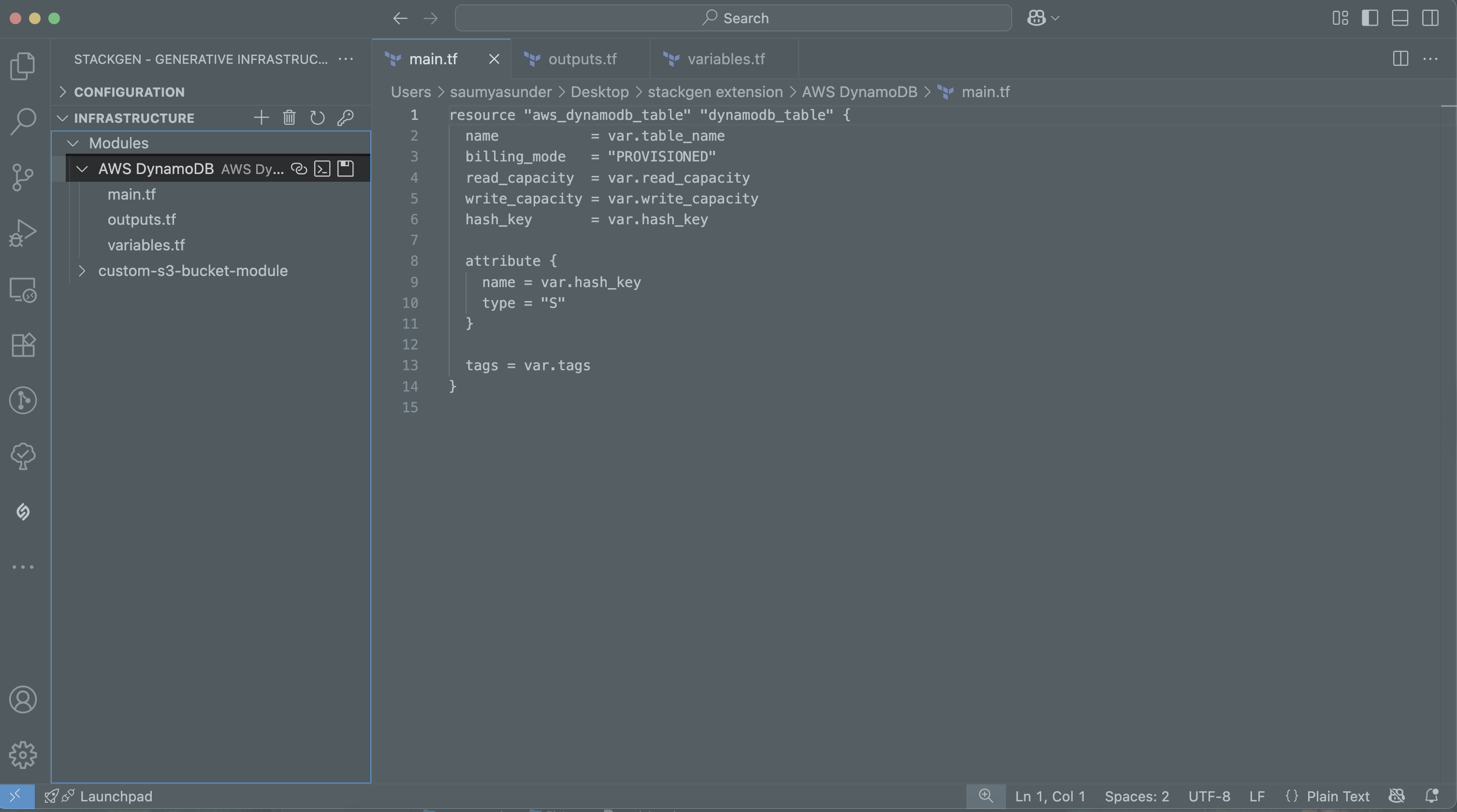Open notifications bell in status bar
Image resolution: width=1457 pixels, height=812 pixels.
tap(1431, 796)
